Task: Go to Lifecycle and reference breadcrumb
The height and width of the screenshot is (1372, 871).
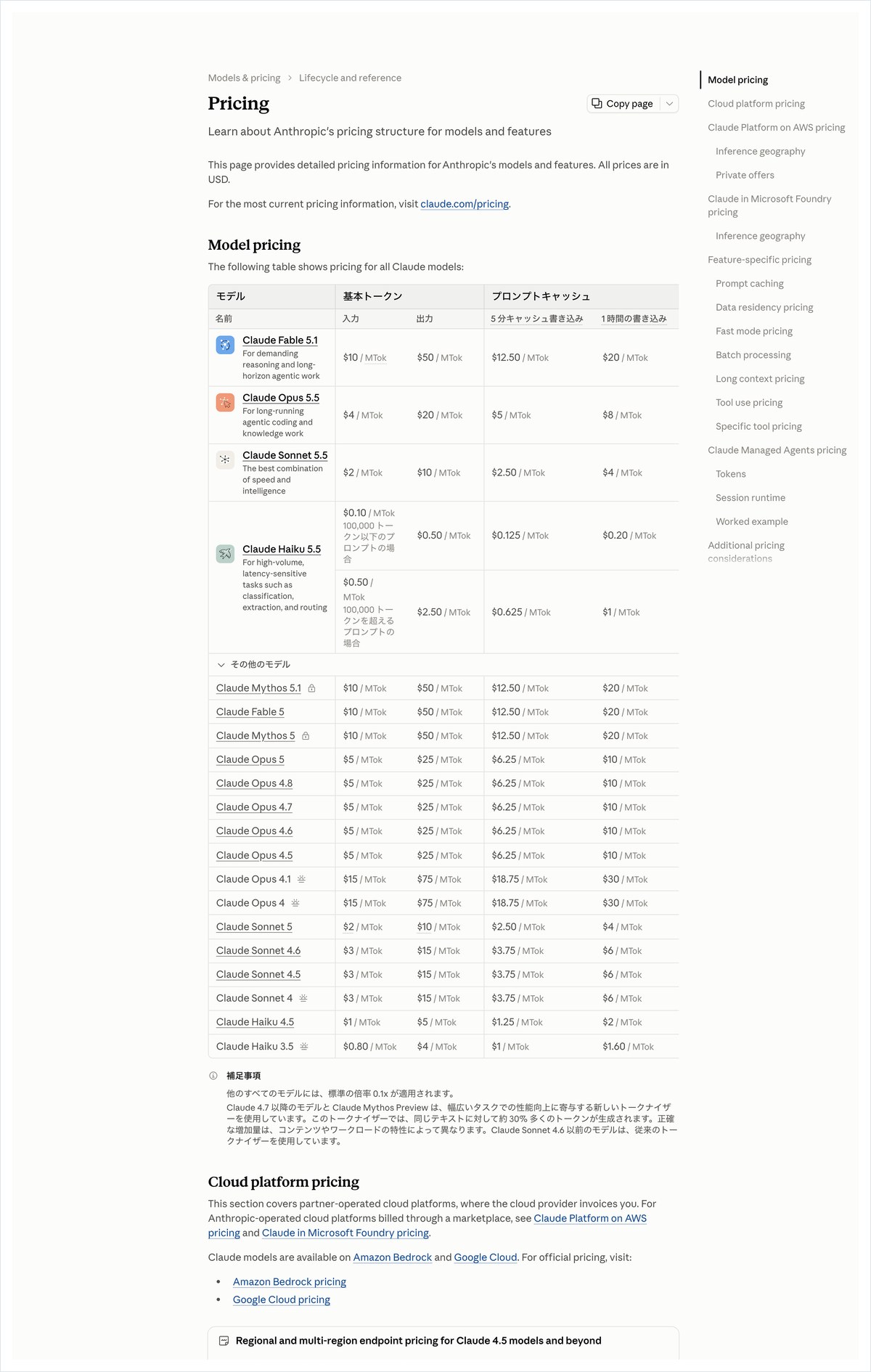Action: click(x=350, y=78)
